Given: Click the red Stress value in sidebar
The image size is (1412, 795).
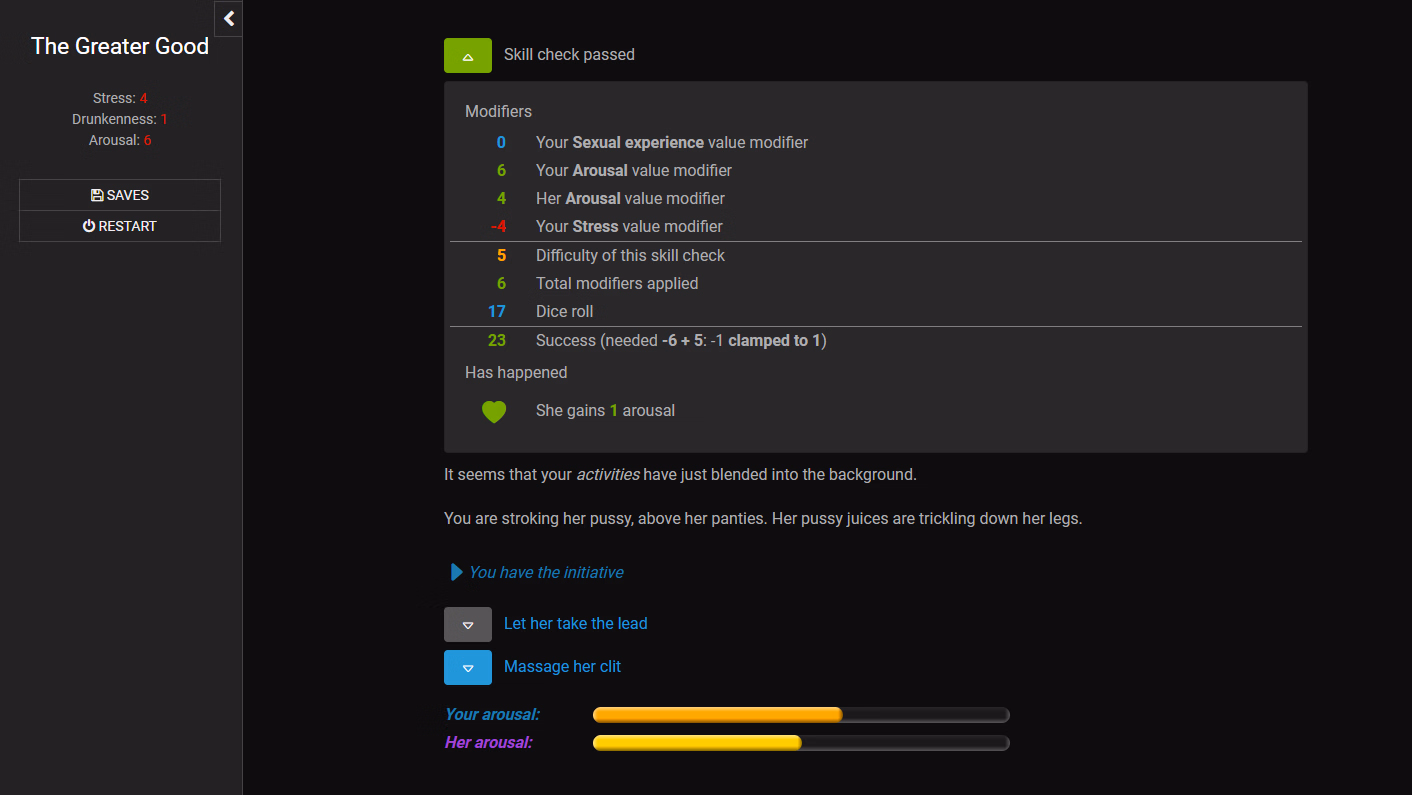Looking at the screenshot, I should pyautogui.click(x=143, y=97).
